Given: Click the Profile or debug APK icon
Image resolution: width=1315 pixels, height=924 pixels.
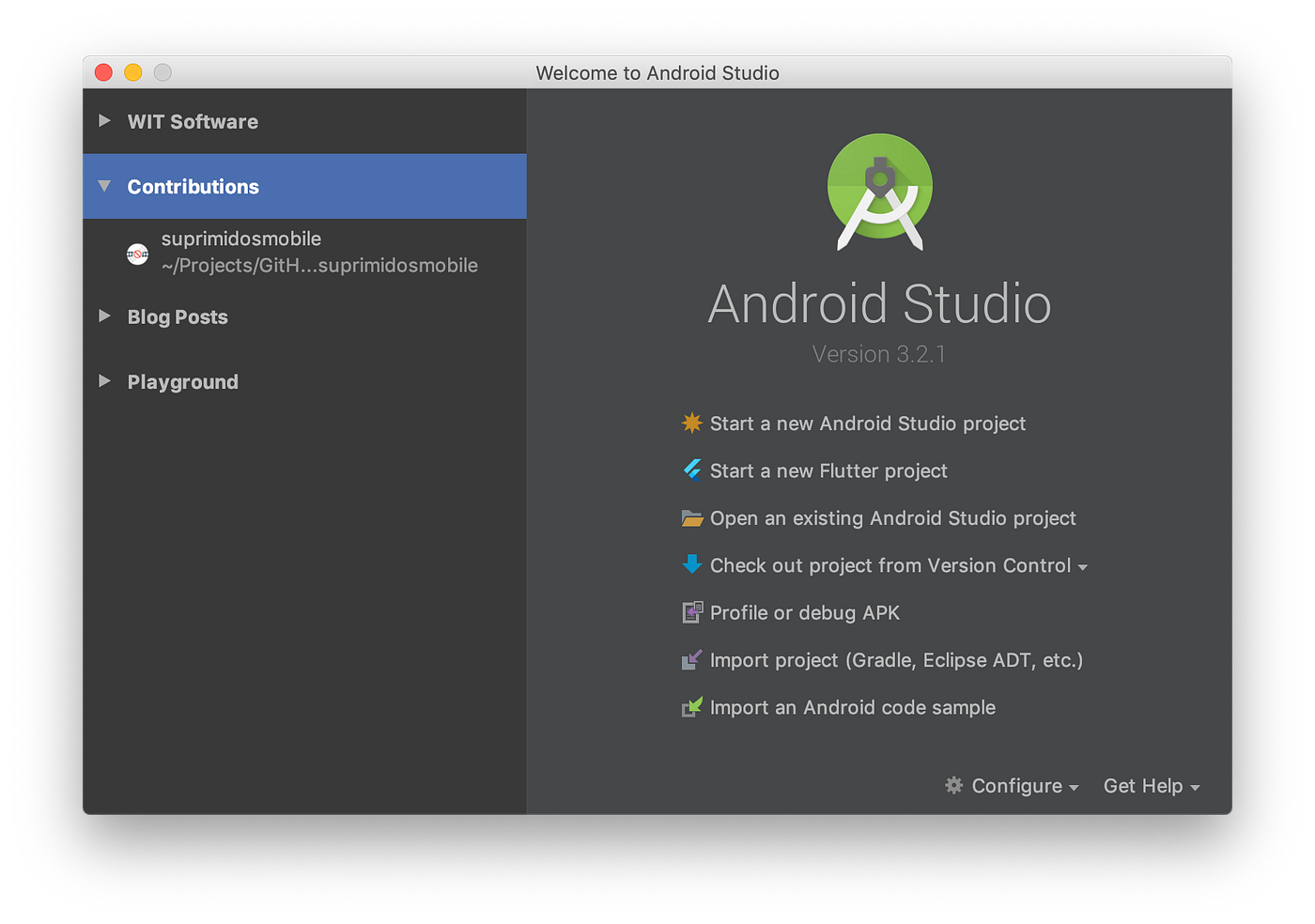Looking at the screenshot, I should 692,612.
